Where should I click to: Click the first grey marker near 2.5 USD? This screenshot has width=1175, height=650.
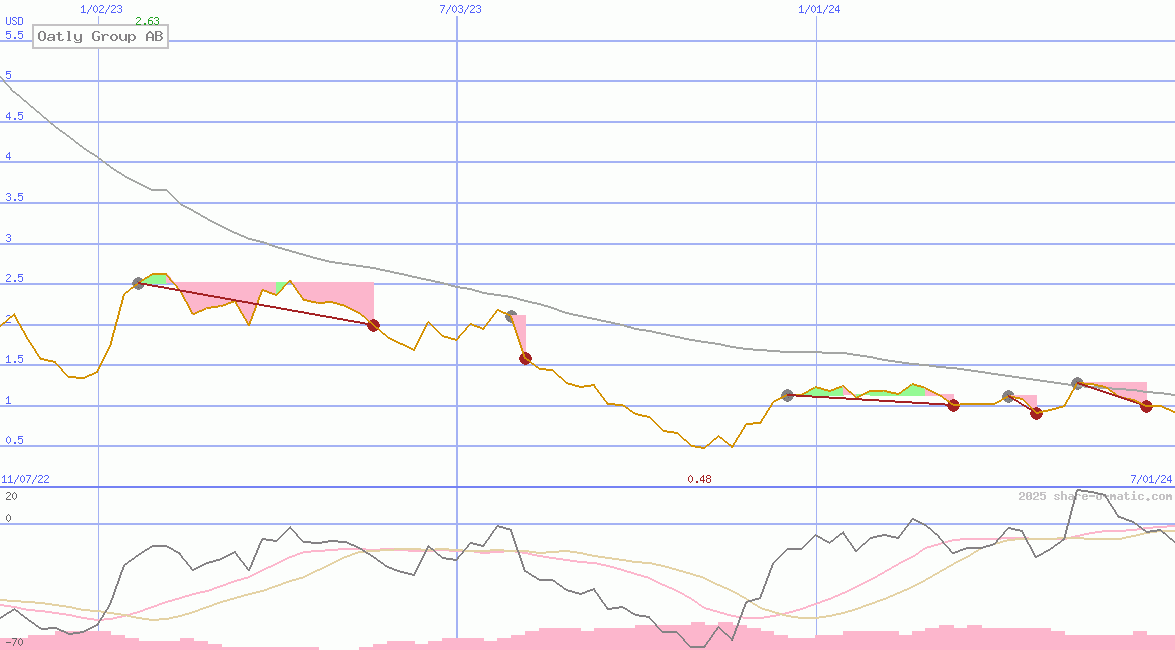(x=139, y=284)
